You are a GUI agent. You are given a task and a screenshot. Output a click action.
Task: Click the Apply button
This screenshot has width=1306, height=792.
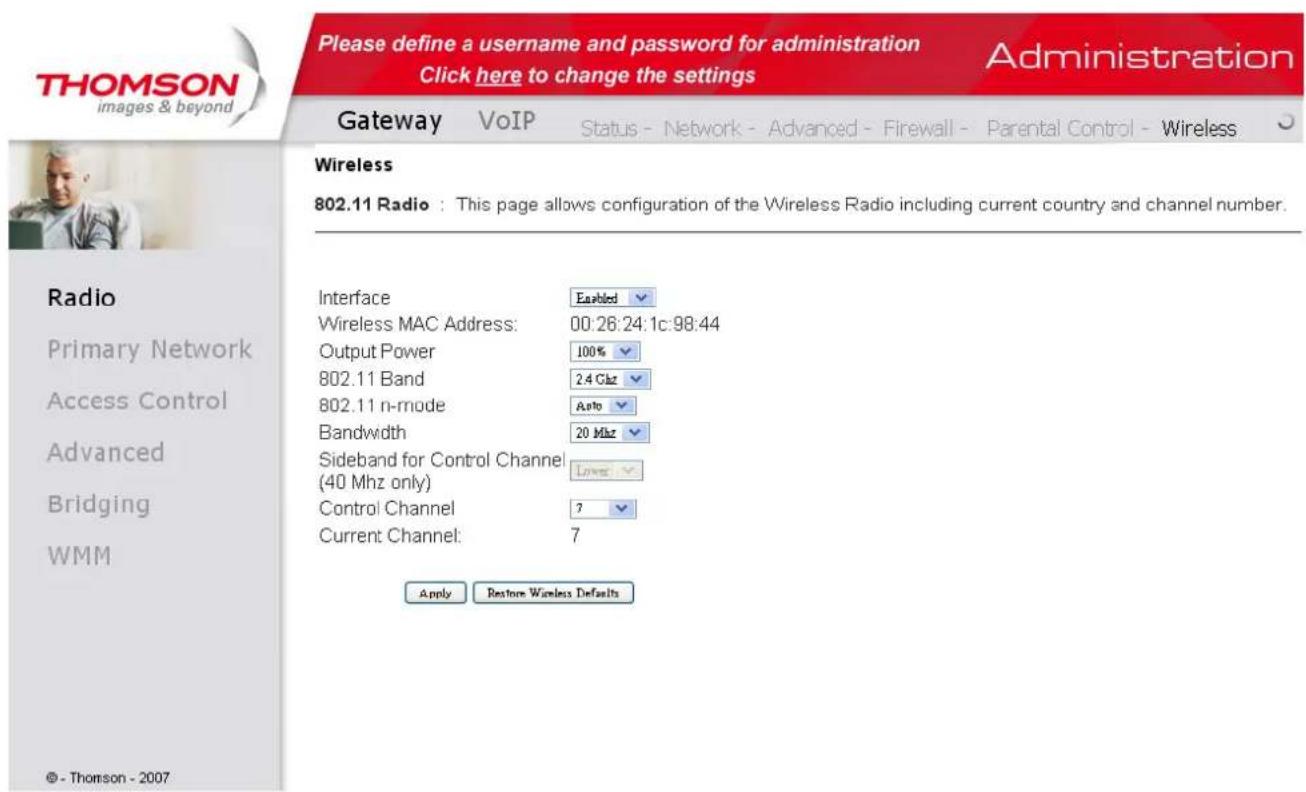[435, 593]
